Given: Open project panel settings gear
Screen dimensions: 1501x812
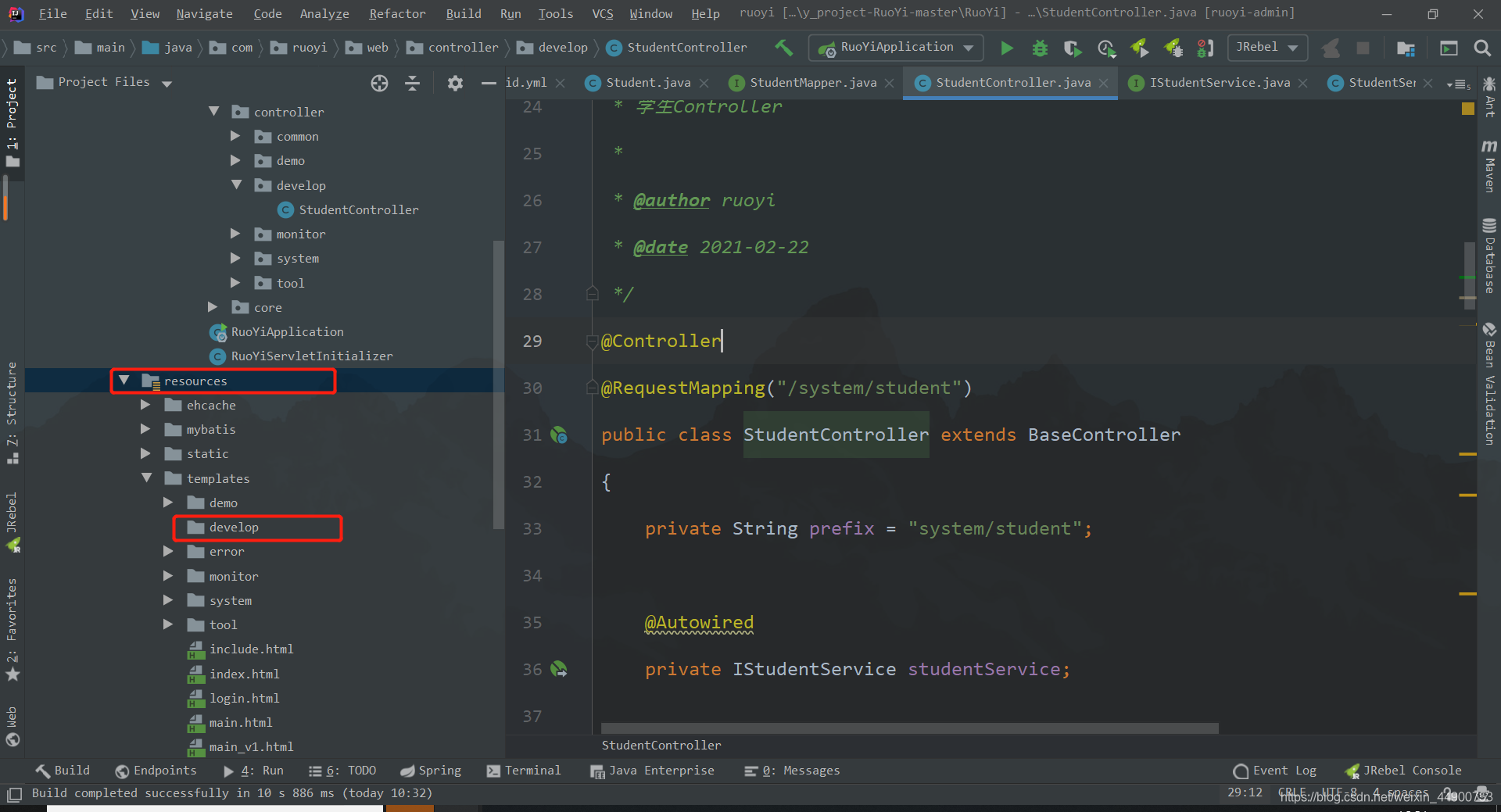Looking at the screenshot, I should pyautogui.click(x=455, y=83).
